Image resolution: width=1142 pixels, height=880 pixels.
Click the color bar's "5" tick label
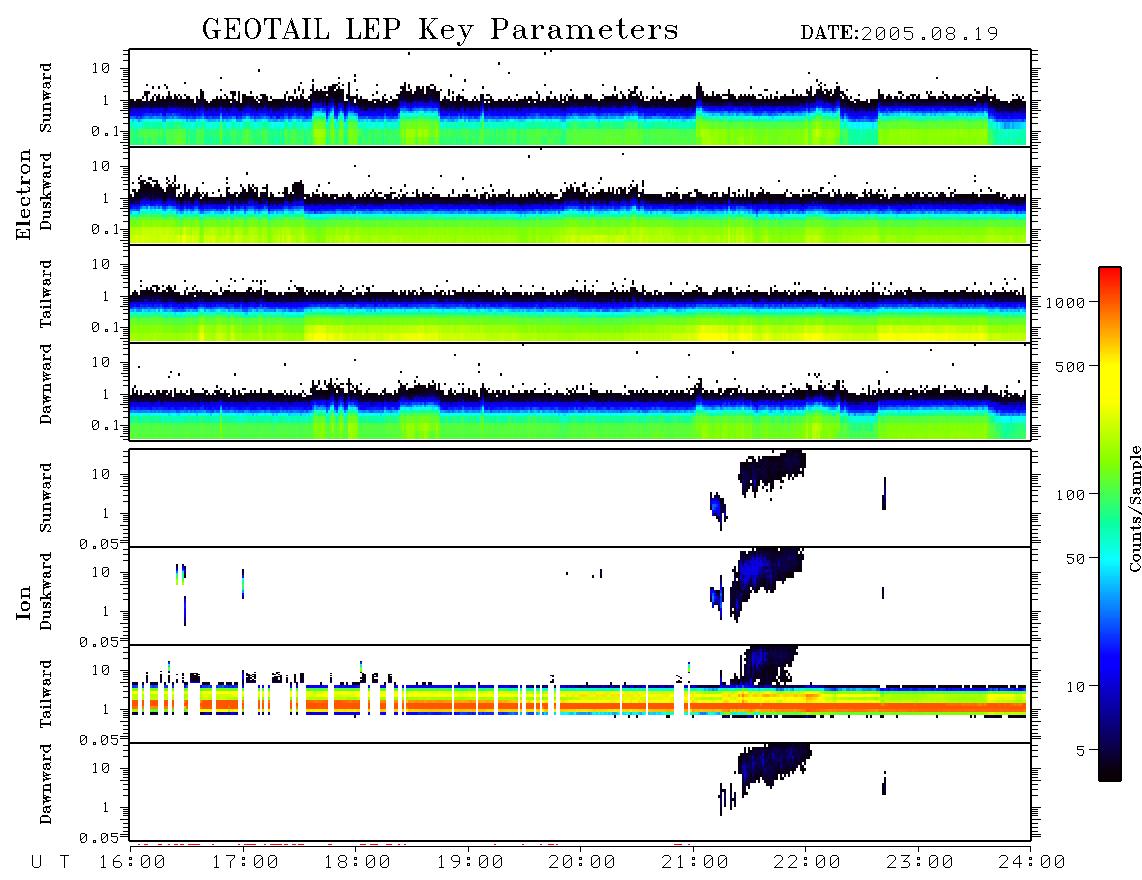pos(1081,750)
